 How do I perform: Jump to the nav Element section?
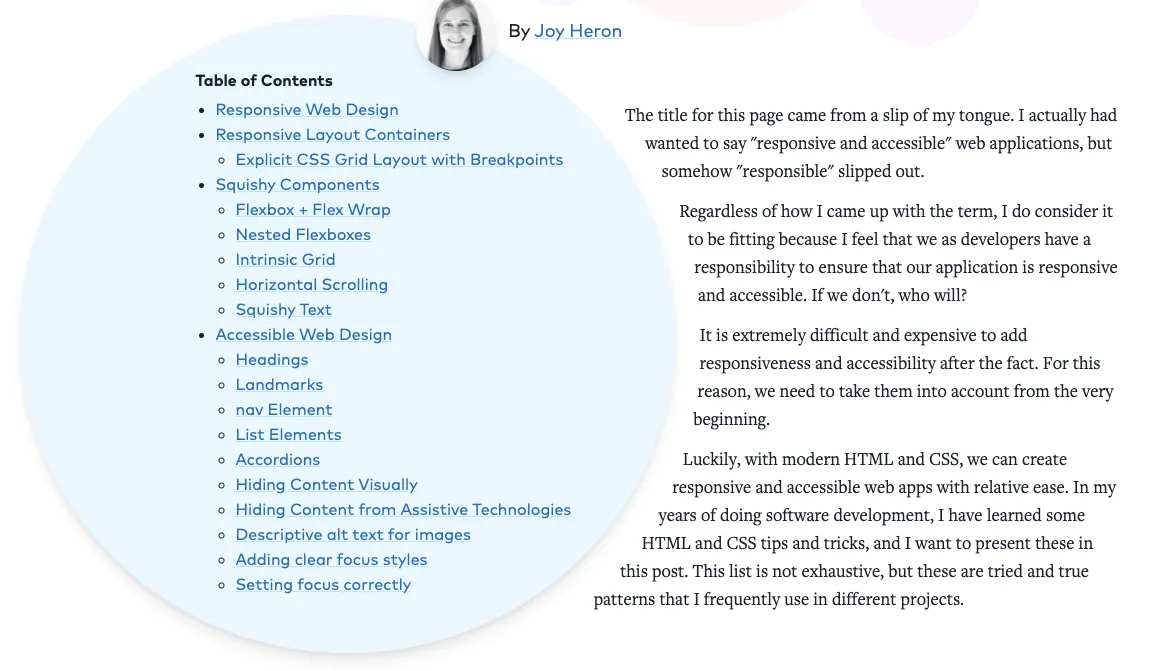pos(284,410)
